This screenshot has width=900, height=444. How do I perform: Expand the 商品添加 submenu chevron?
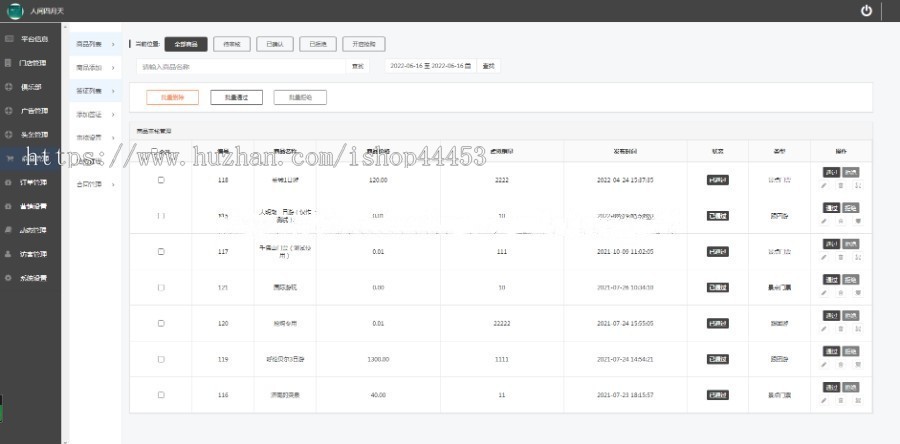point(113,68)
